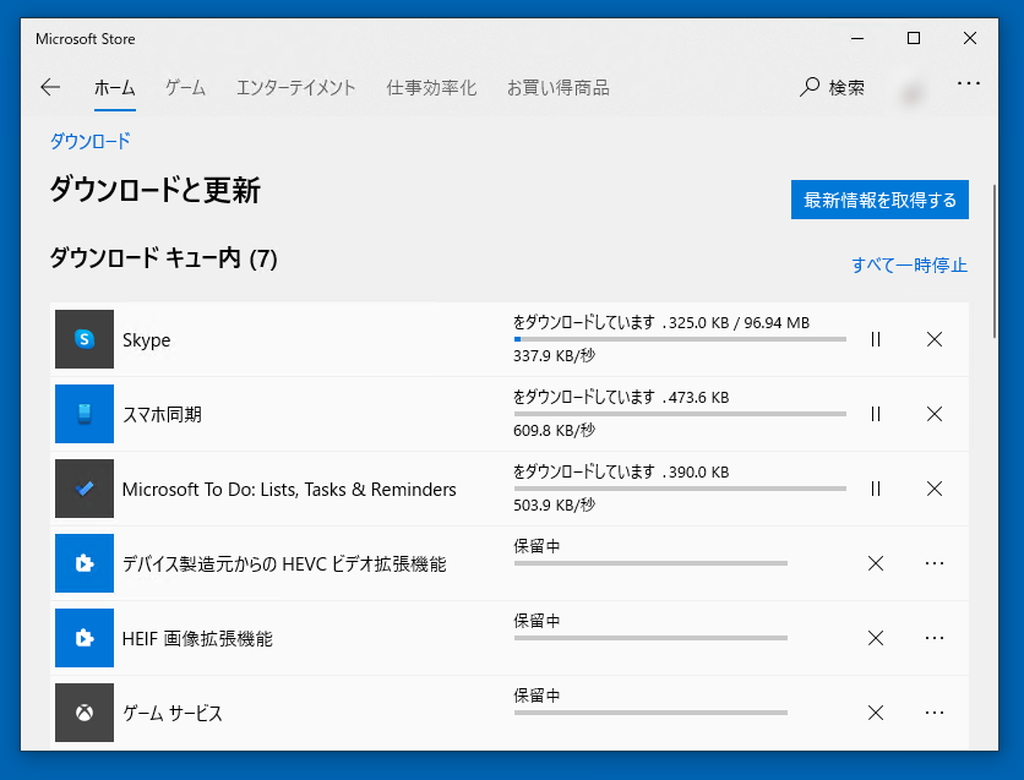Pause the Microsoft To Do download
The height and width of the screenshot is (780, 1024).
[x=875, y=489]
